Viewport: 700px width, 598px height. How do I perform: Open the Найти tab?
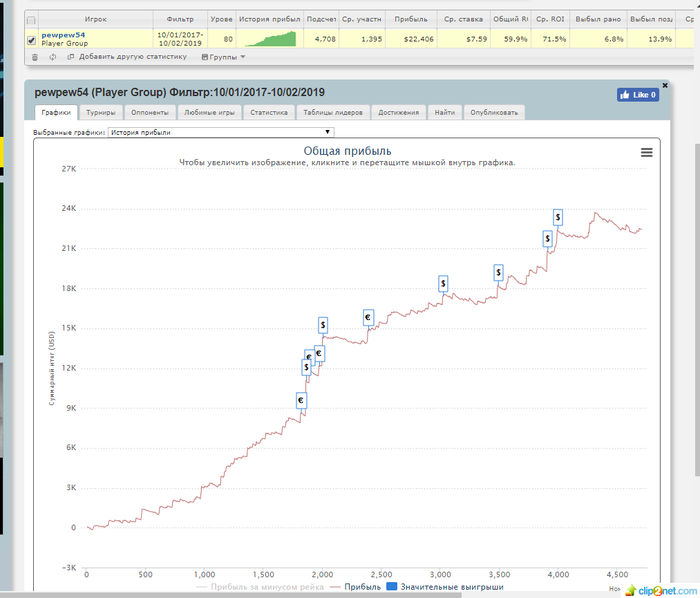[445, 112]
